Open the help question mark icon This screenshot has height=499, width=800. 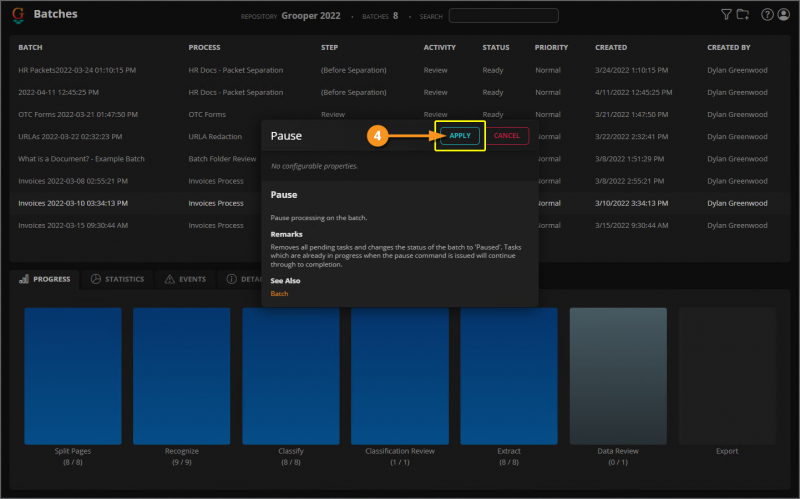pos(767,15)
